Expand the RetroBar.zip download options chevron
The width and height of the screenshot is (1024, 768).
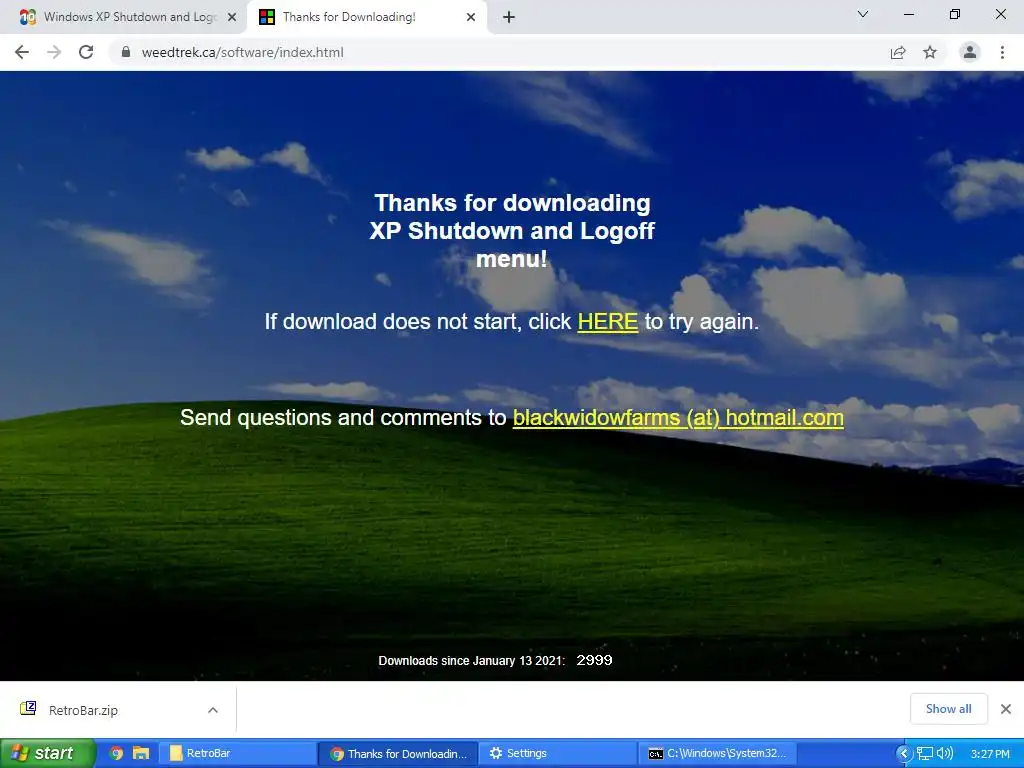pyautogui.click(x=213, y=710)
